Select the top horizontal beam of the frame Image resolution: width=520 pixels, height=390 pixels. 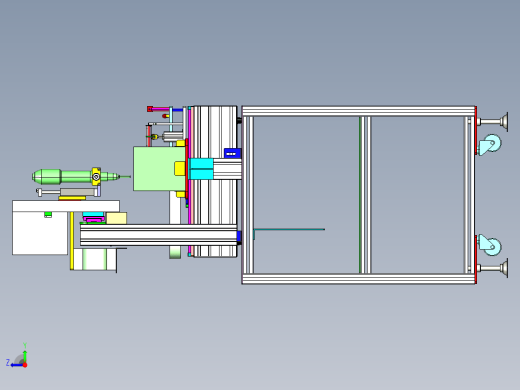(358, 111)
